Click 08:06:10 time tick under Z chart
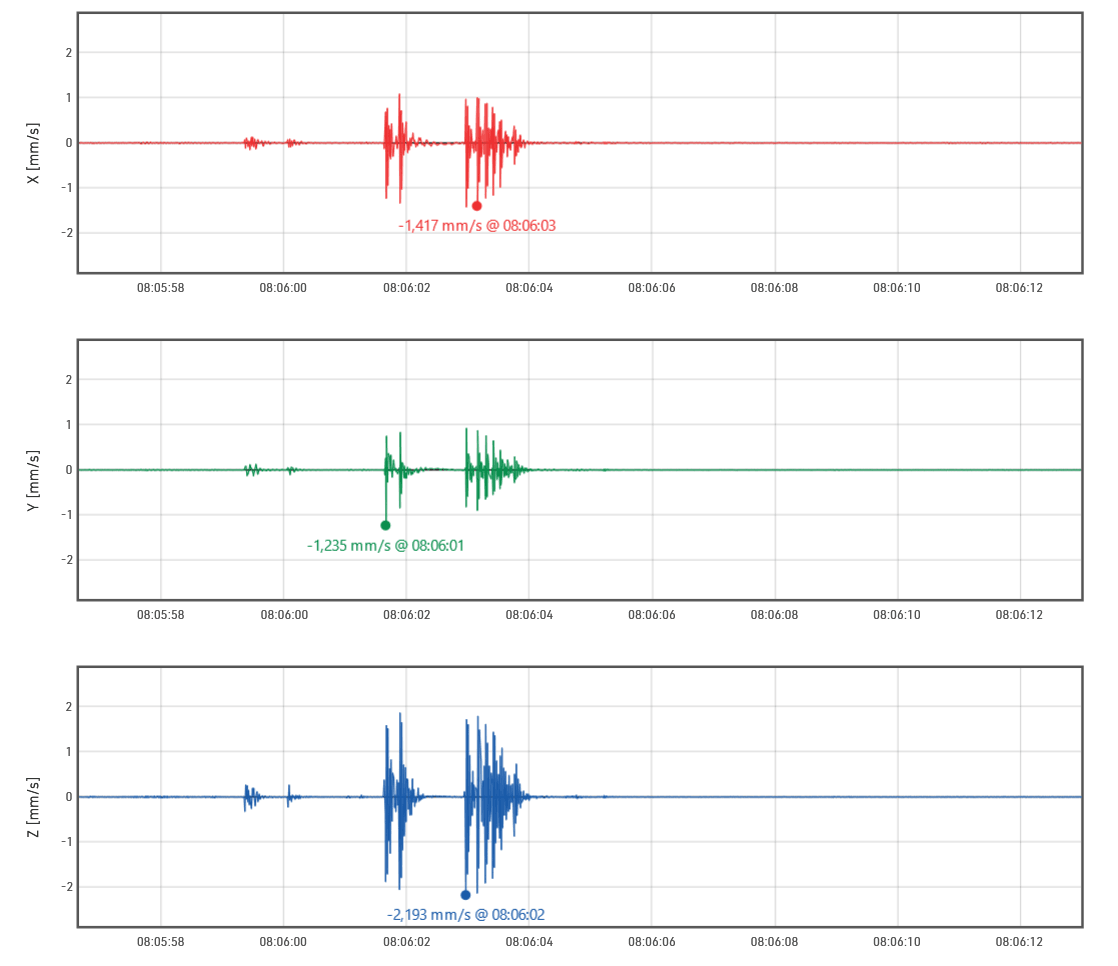This screenshot has height=966, width=1118. pos(897,942)
